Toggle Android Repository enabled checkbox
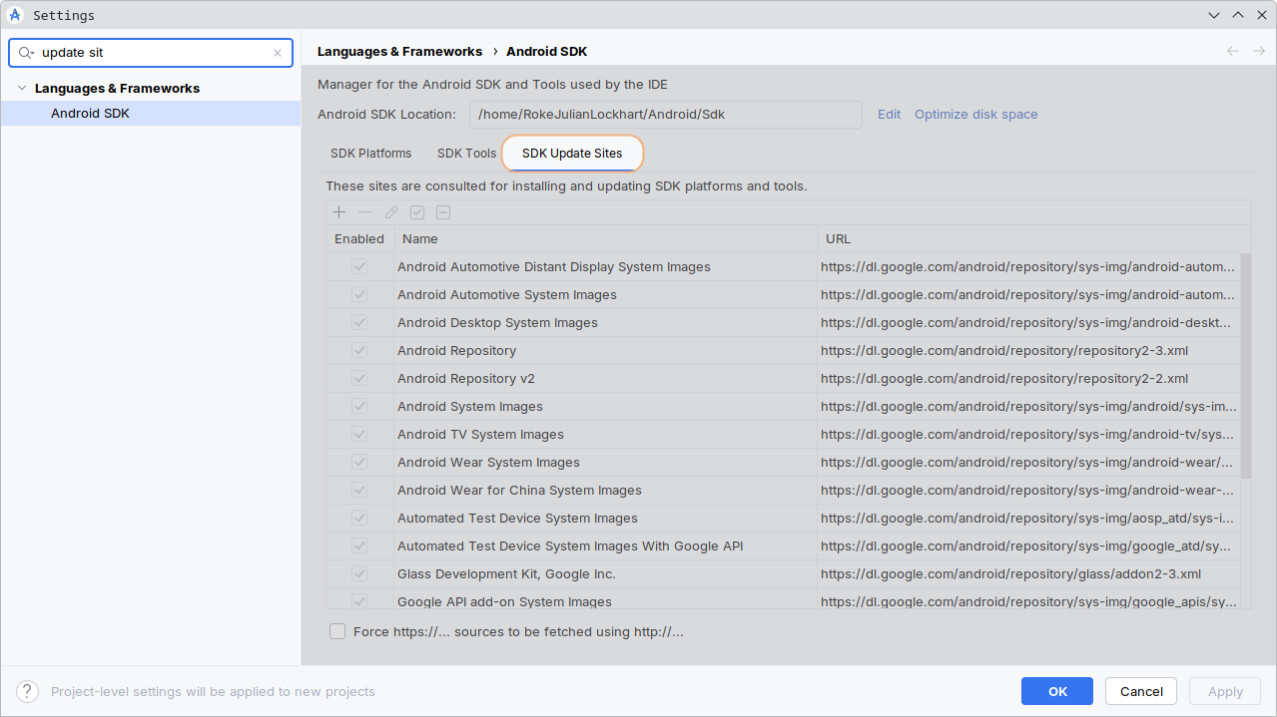This screenshot has width=1277, height=717. pos(359,351)
